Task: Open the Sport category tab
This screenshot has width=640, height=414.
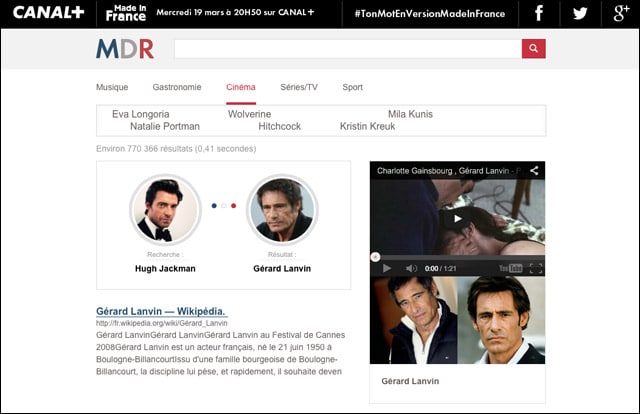Action: (353, 87)
